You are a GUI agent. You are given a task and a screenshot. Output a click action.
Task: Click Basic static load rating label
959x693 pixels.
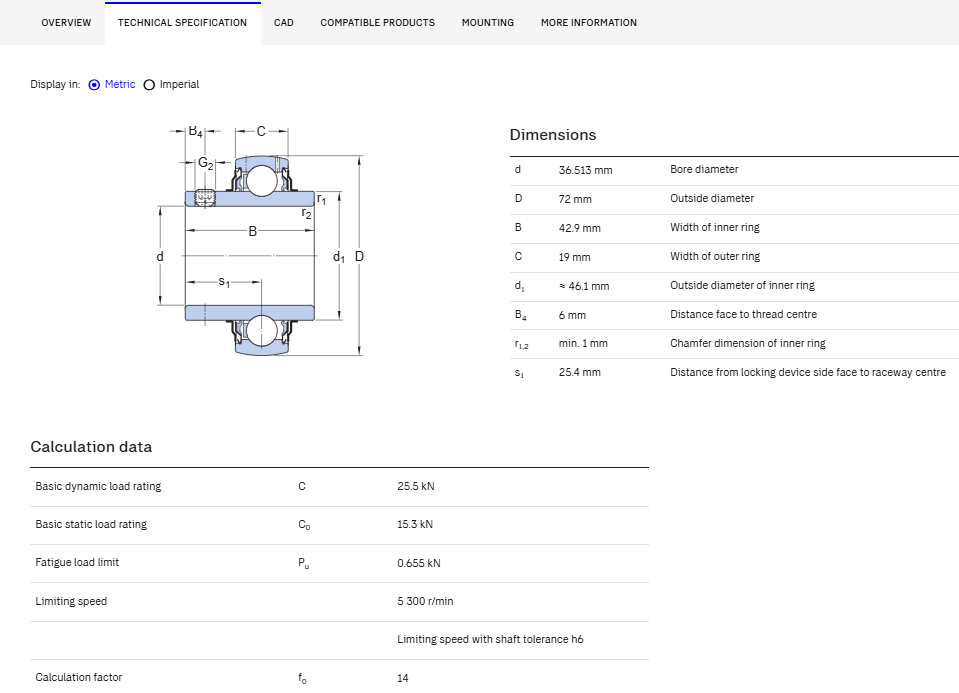pos(91,524)
